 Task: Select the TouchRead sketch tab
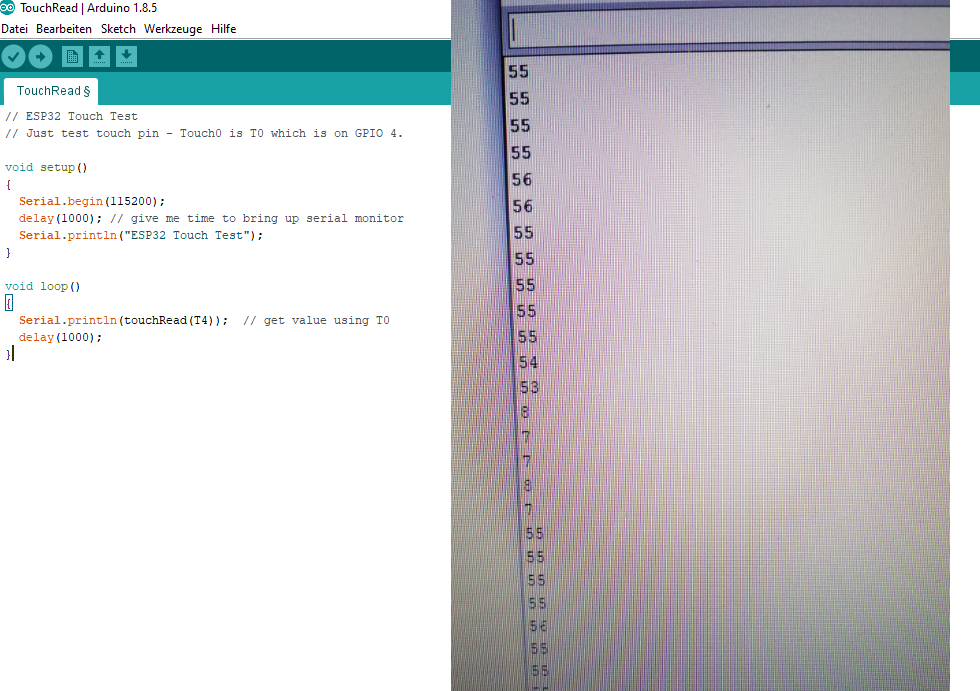51,91
